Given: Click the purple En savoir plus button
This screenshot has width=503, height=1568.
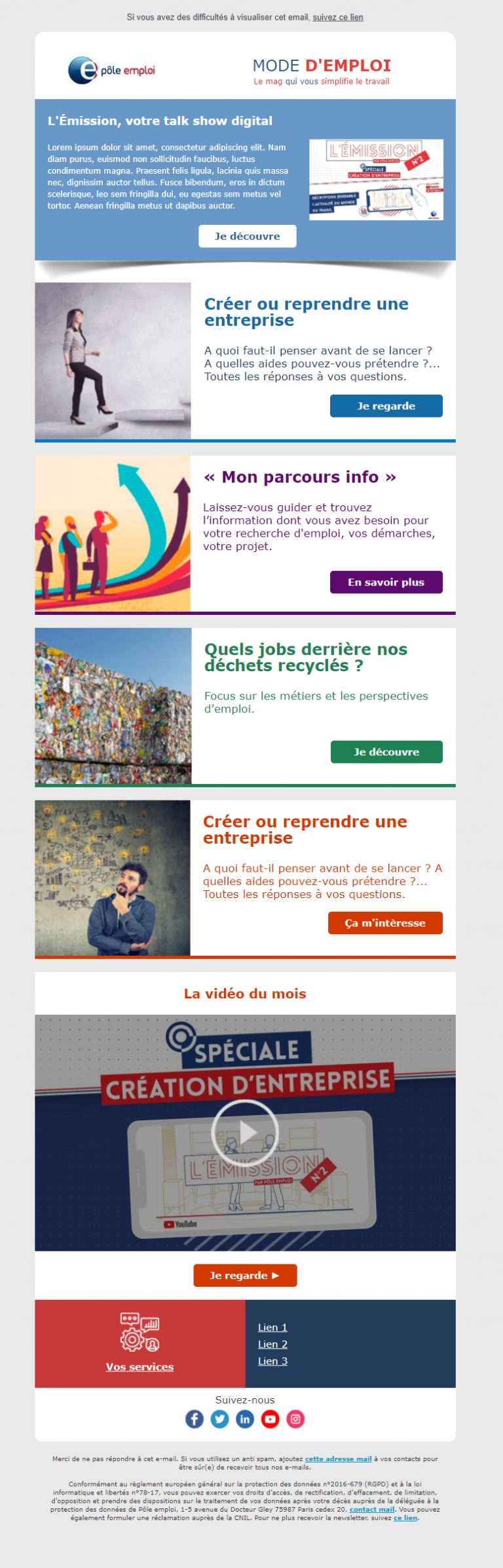Looking at the screenshot, I should [386, 582].
